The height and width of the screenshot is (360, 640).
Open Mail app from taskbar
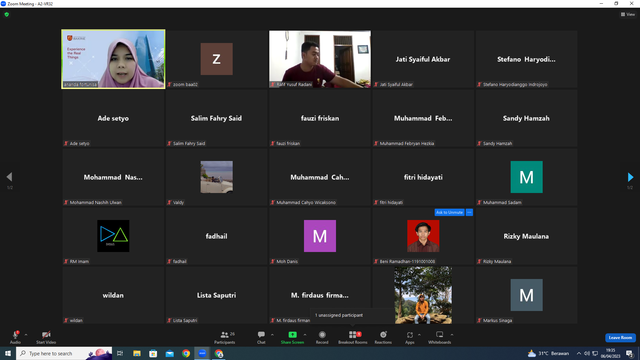click(x=170, y=353)
